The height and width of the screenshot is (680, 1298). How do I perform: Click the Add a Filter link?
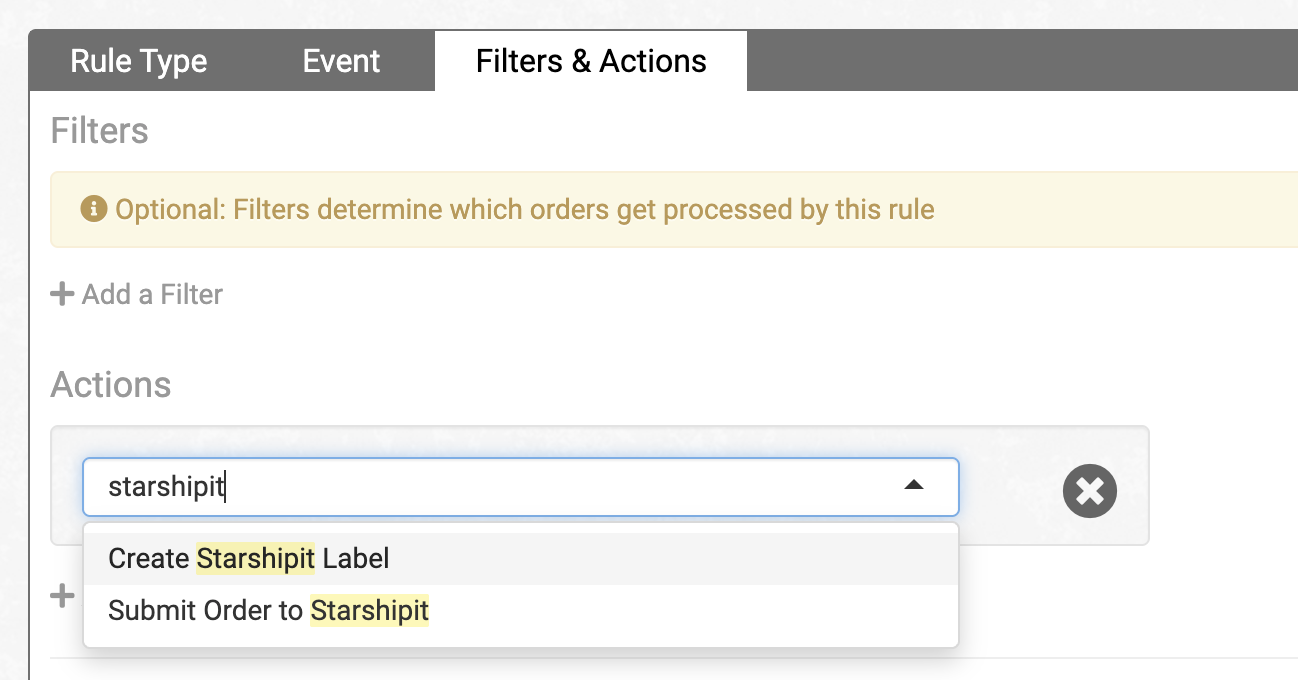pos(152,294)
